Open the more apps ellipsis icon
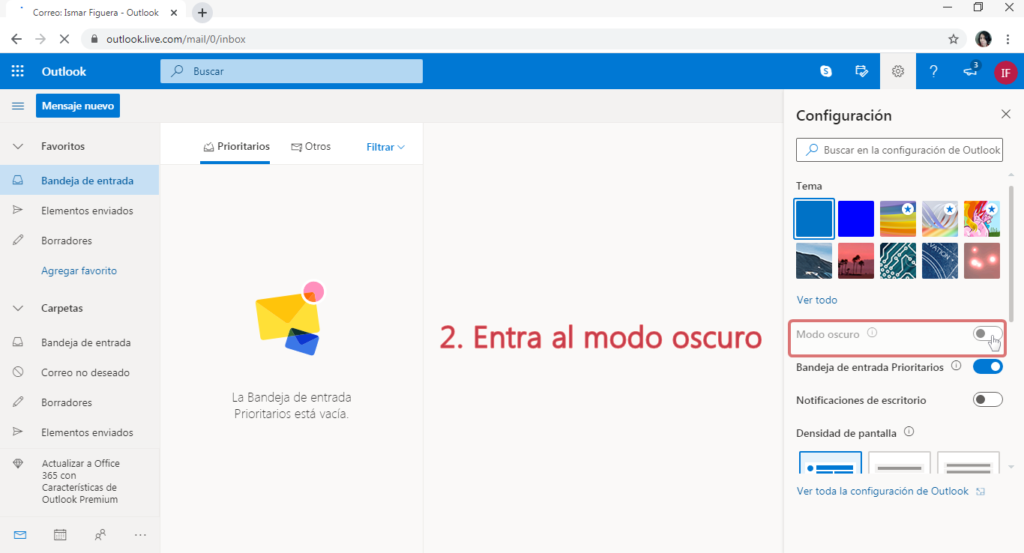This screenshot has height=553, width=1024. (x=140, y=535)
